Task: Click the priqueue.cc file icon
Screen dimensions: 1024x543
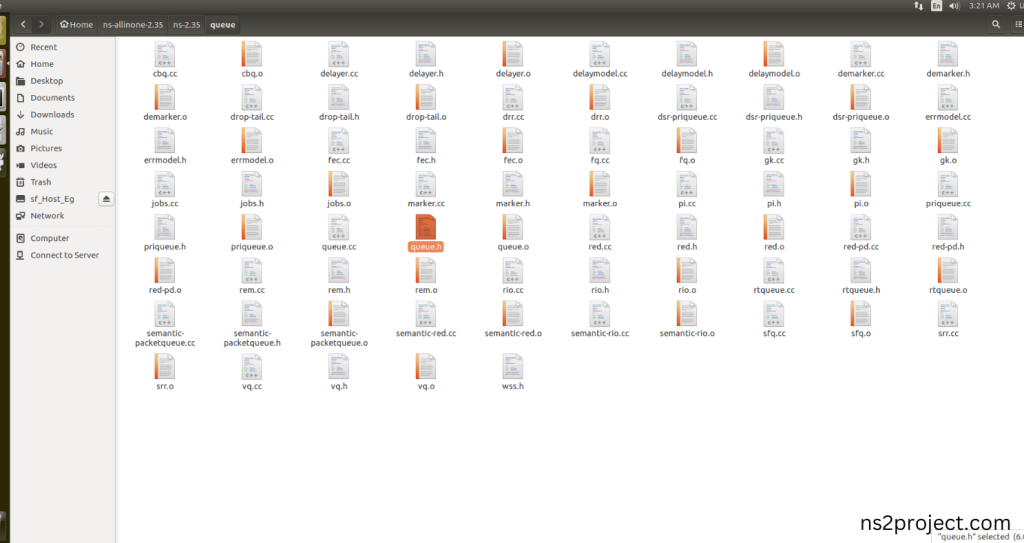Action: coord(948,184)
